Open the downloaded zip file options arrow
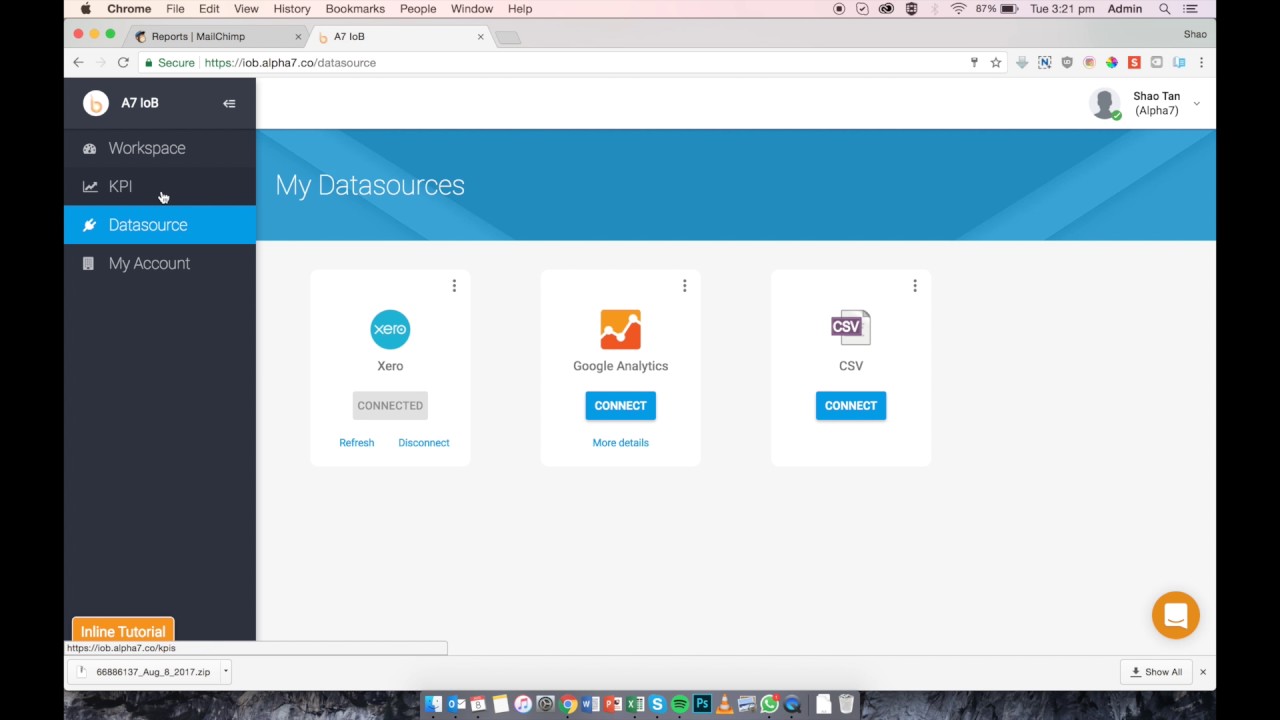Image resolution: width=1280 pixels, height=720 pixels. [x=226, y=672]
